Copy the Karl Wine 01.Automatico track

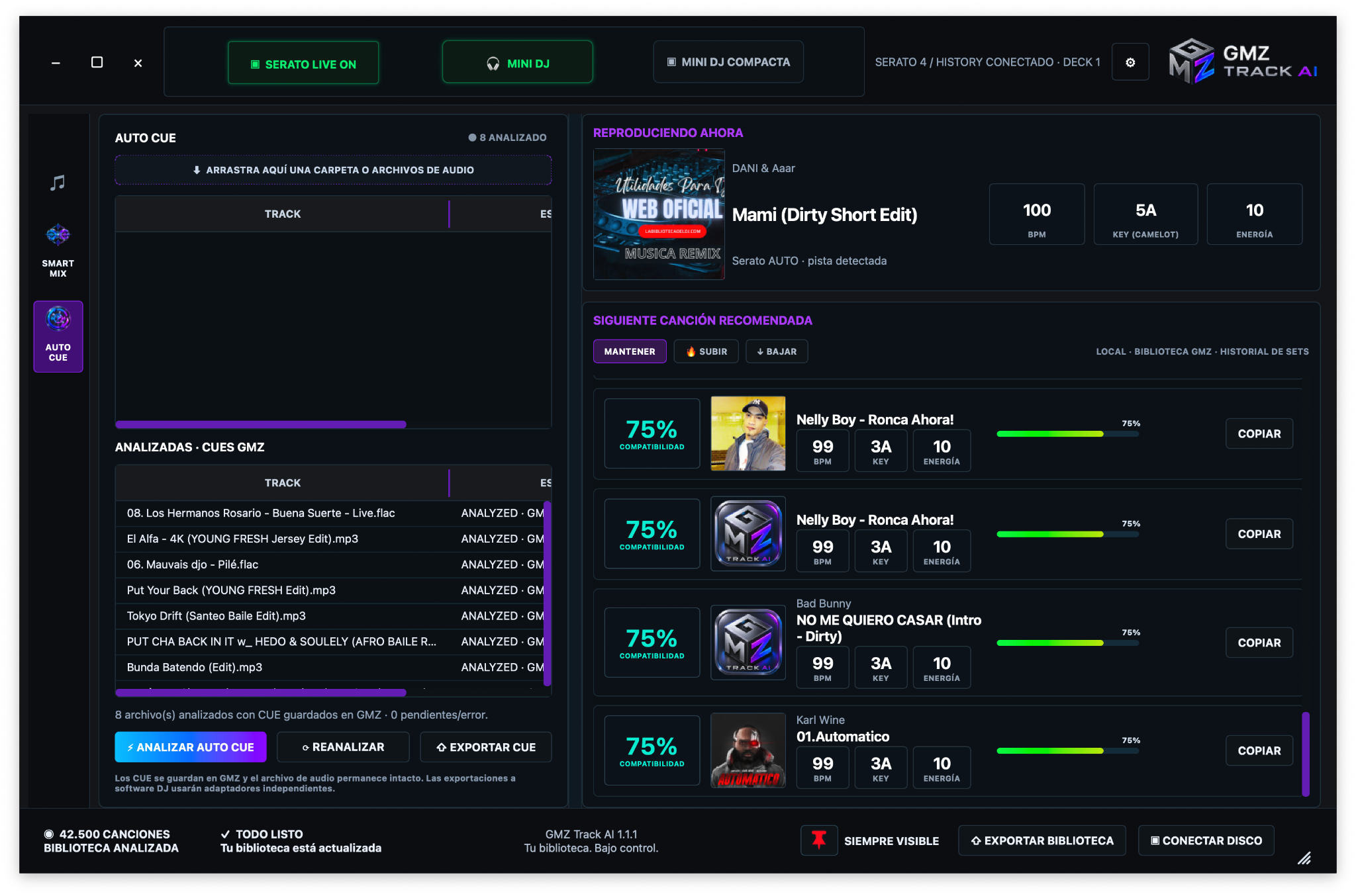[x=1259, y=750]
